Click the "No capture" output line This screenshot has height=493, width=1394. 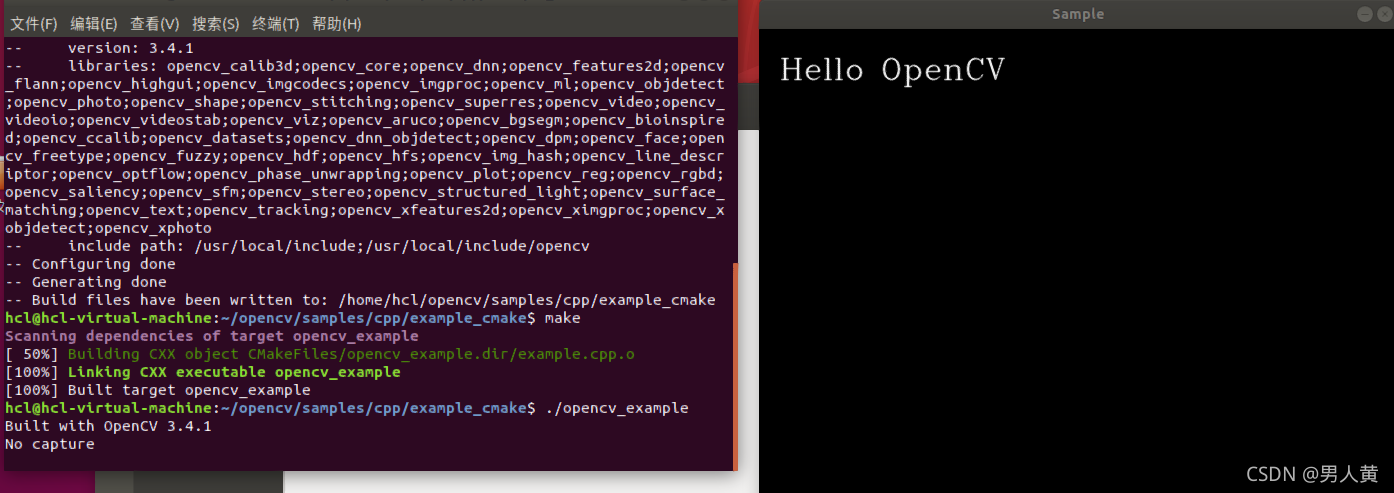click(x=50, y=444)
